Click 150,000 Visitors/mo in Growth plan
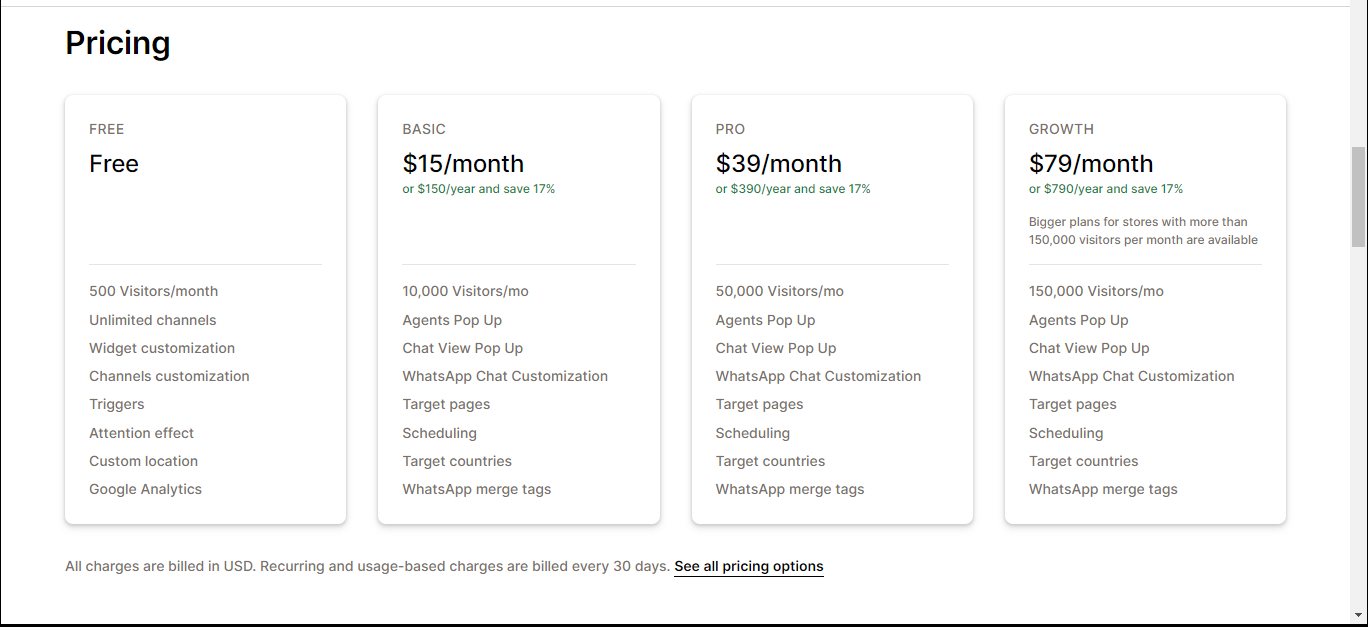This screenshot has height=627, width=1368. click(1097, 291)
